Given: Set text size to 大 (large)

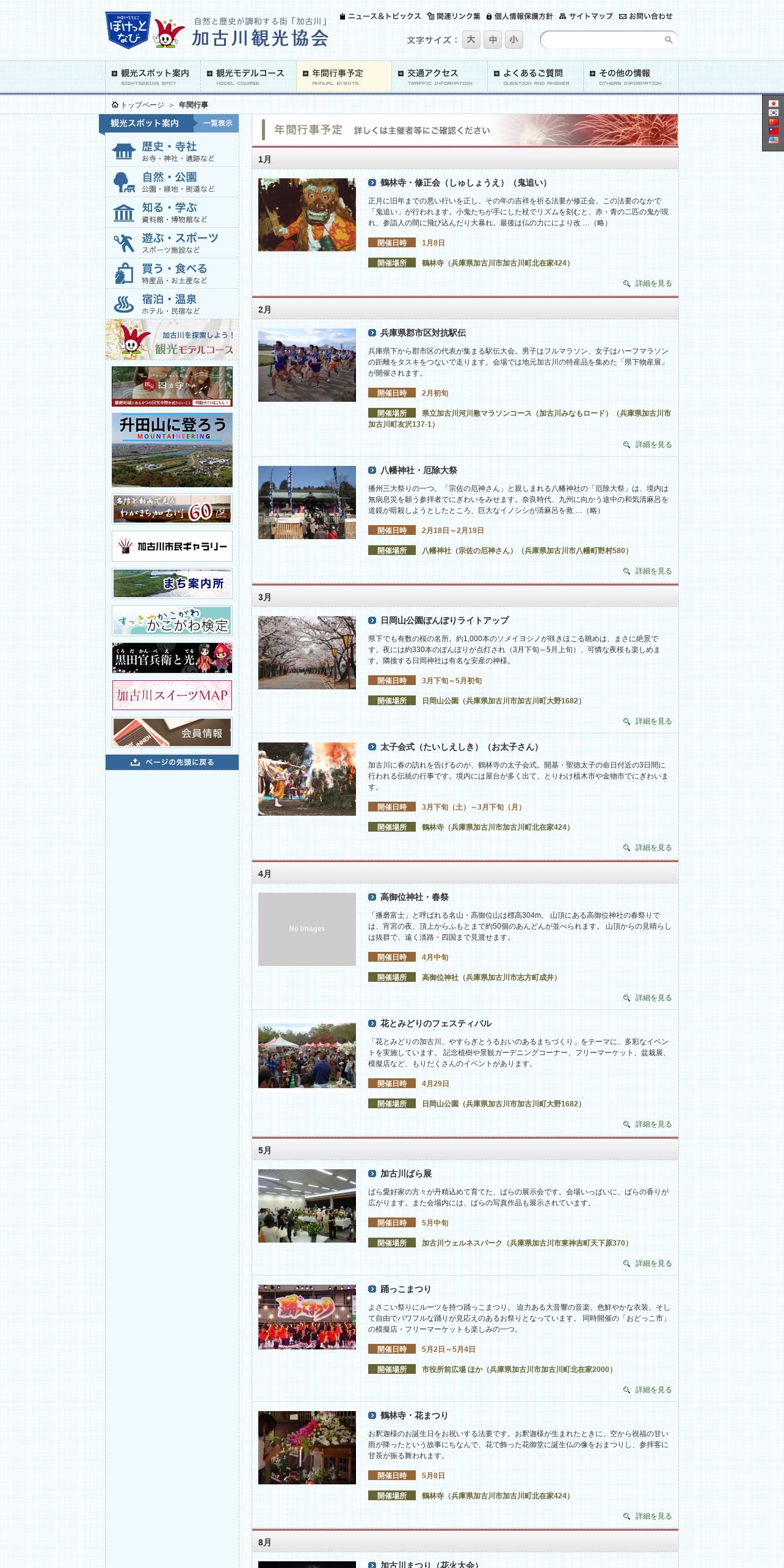Looking at the screenshot, I should point(471,40).
